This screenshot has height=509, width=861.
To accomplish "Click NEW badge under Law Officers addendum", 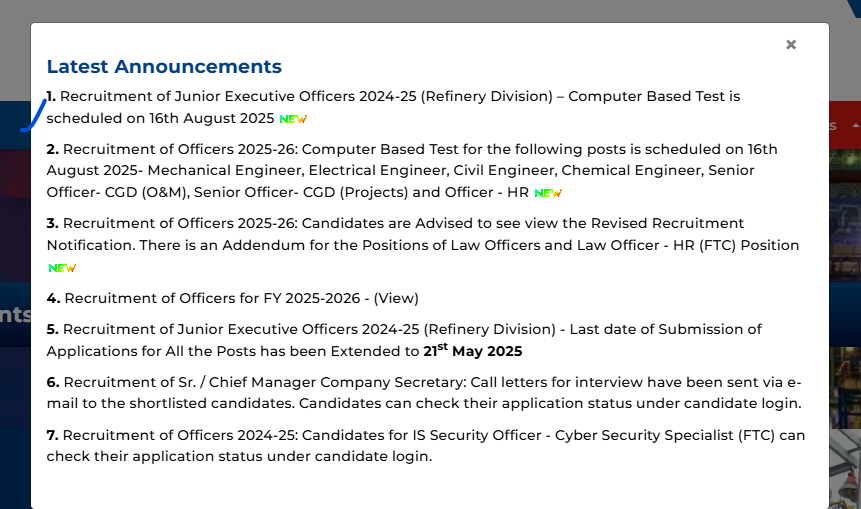I will click(62, 268).
